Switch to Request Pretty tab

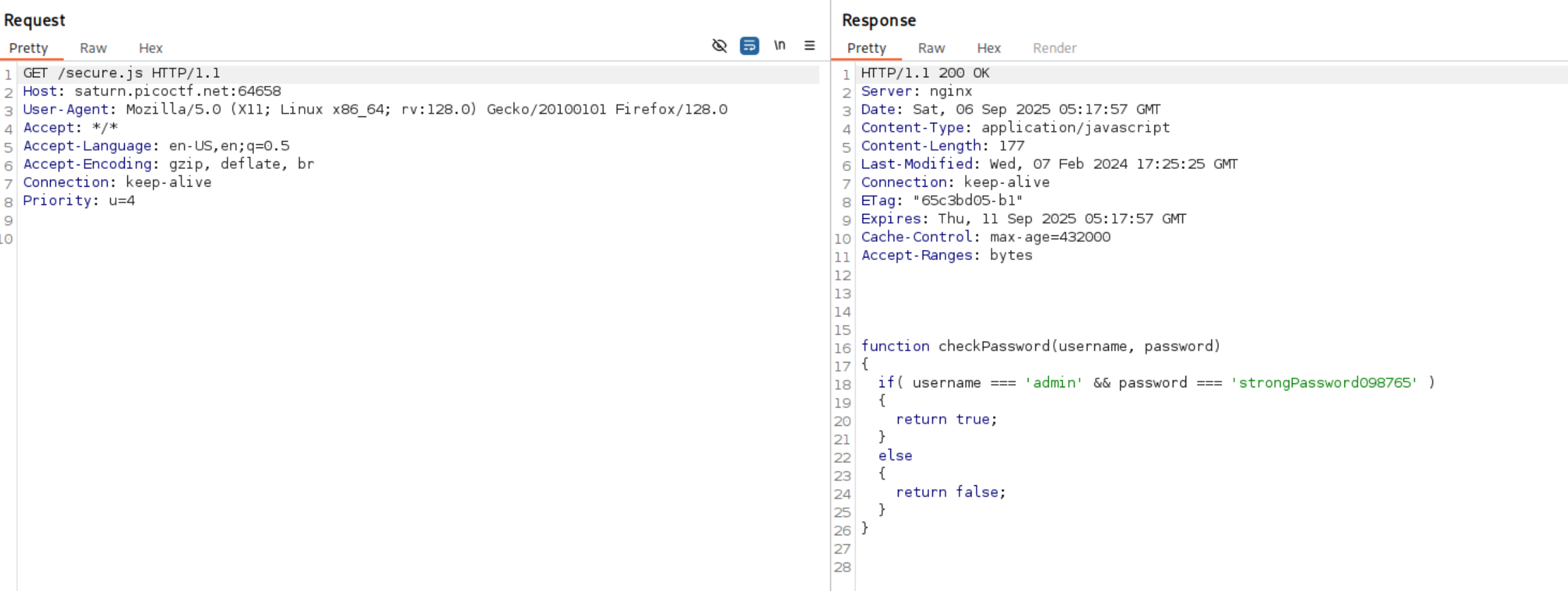point(28,48)
